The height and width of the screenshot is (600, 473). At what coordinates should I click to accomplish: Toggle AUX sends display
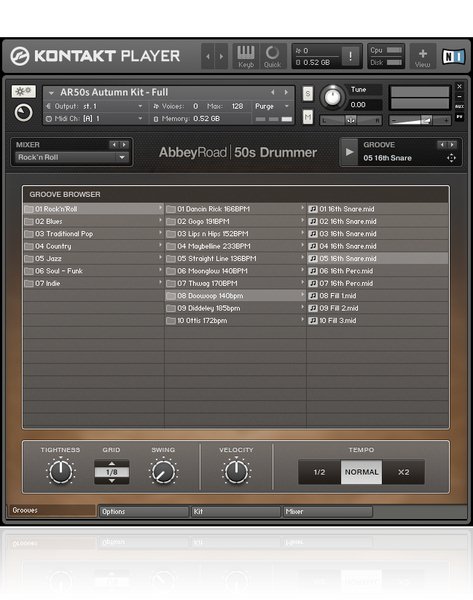click(x=460, y=106)
